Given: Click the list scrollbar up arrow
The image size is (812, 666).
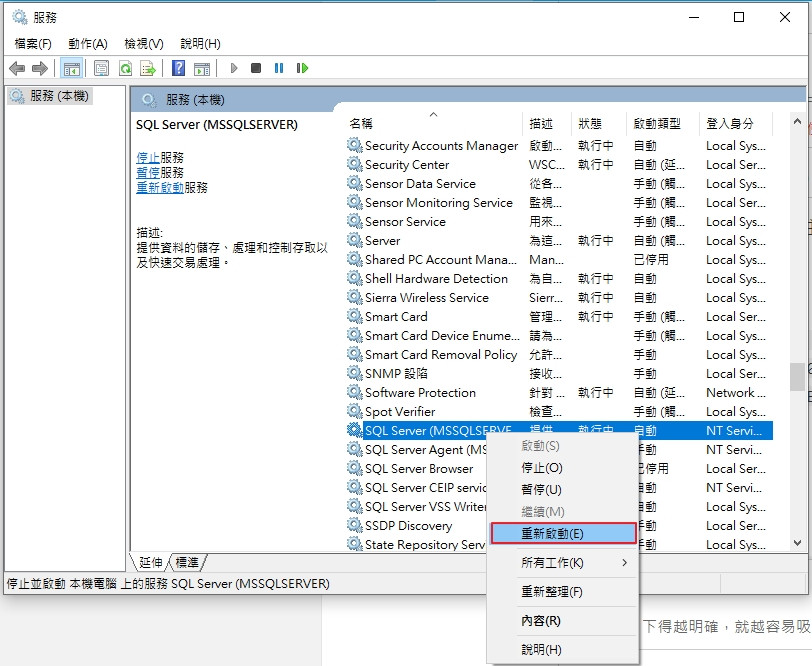Looking at the screenshot, I should [798, 121].
